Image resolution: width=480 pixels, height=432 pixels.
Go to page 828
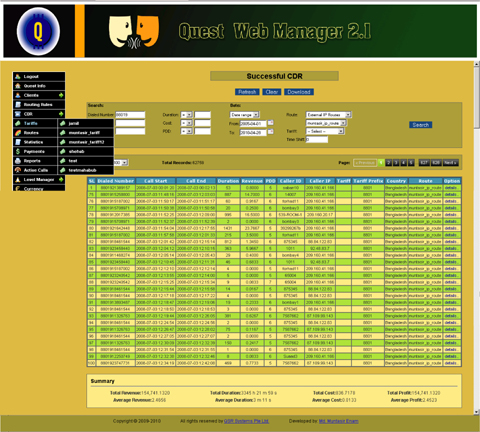[x=436, y=163]
